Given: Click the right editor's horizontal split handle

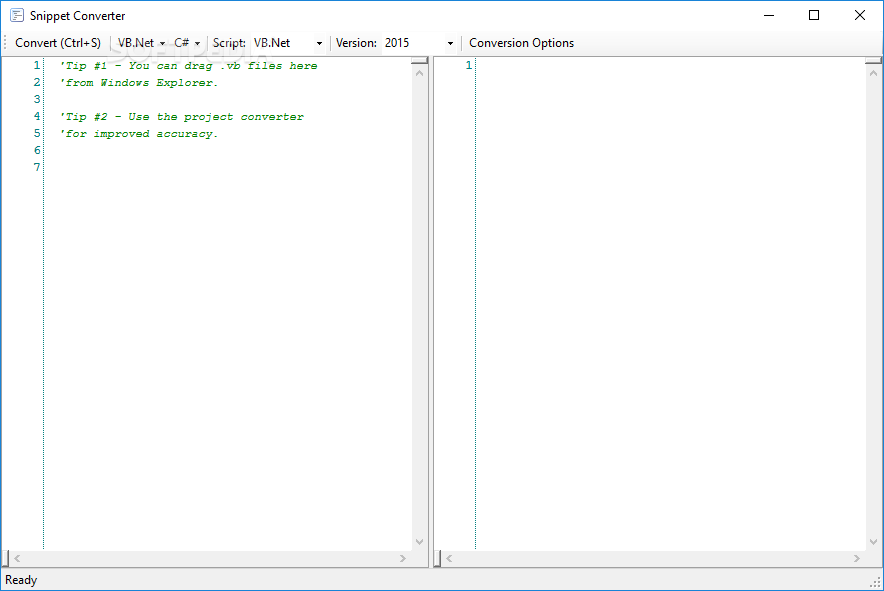Looking at the screenshot, I should pos(437,558).
